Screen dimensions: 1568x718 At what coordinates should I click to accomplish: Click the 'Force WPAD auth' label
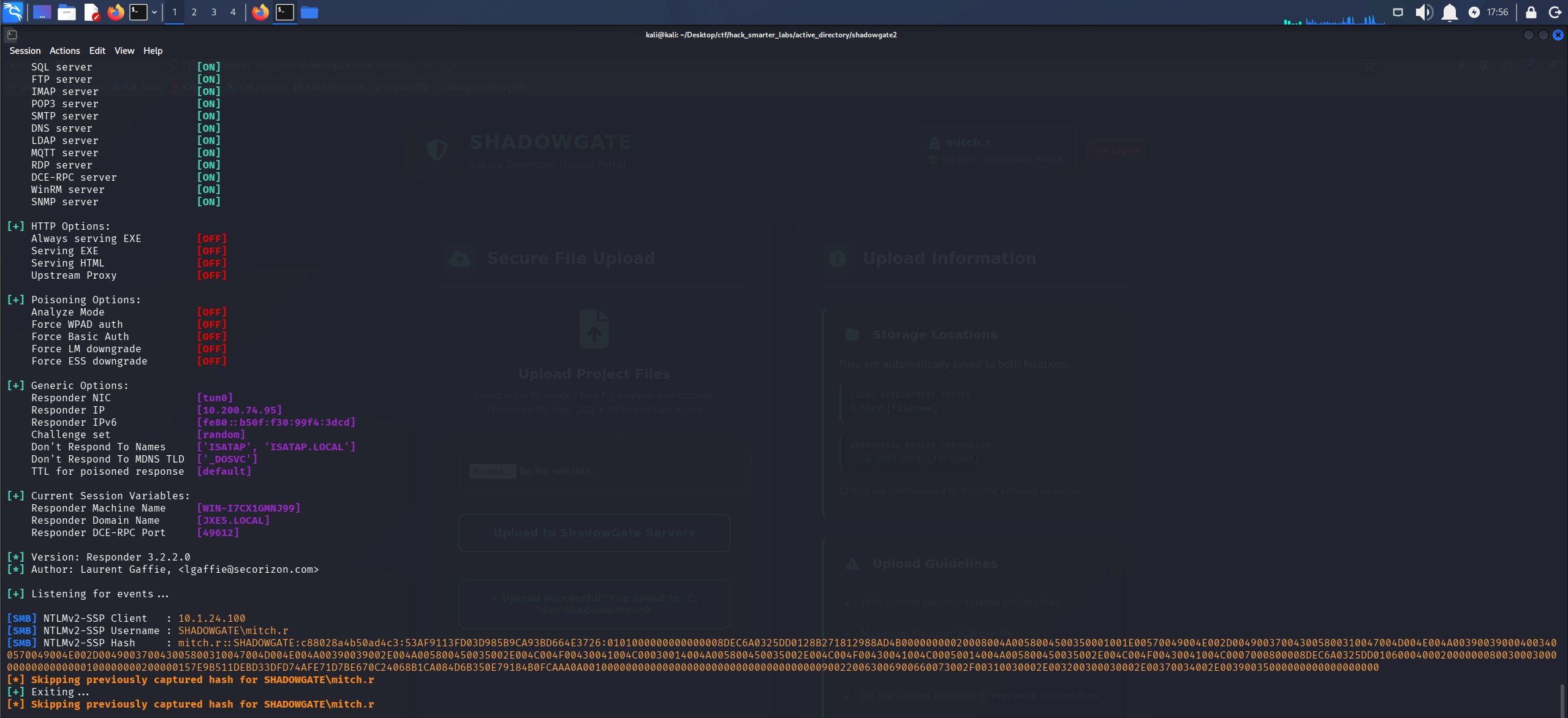pos(77,324)
